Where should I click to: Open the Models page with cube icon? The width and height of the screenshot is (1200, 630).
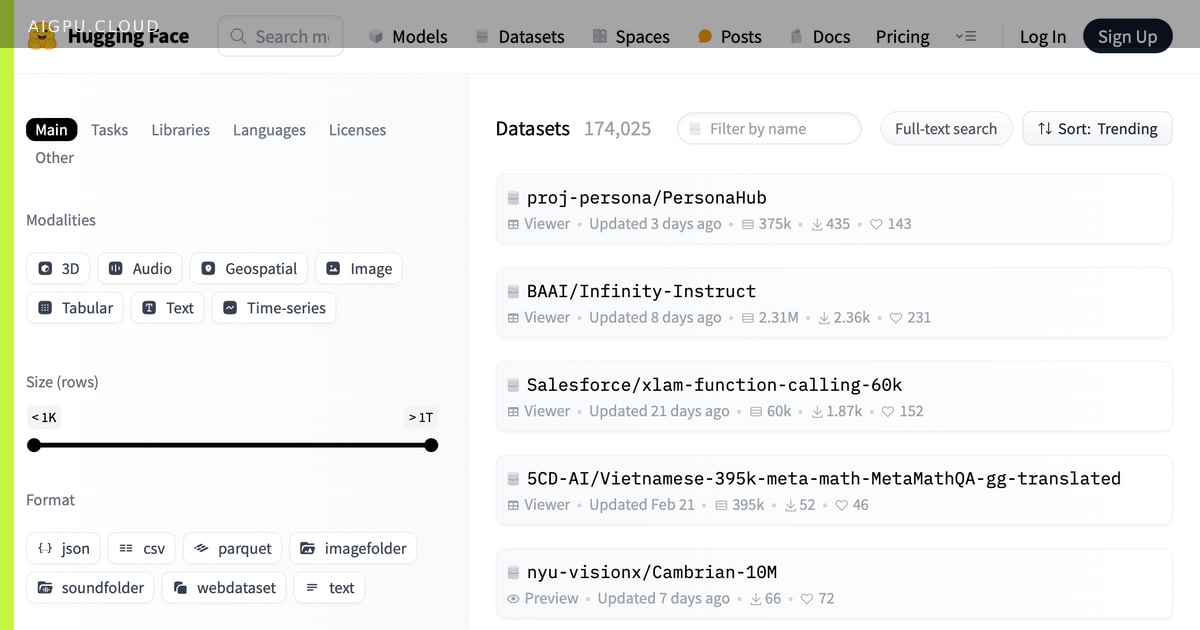(408, 36)
